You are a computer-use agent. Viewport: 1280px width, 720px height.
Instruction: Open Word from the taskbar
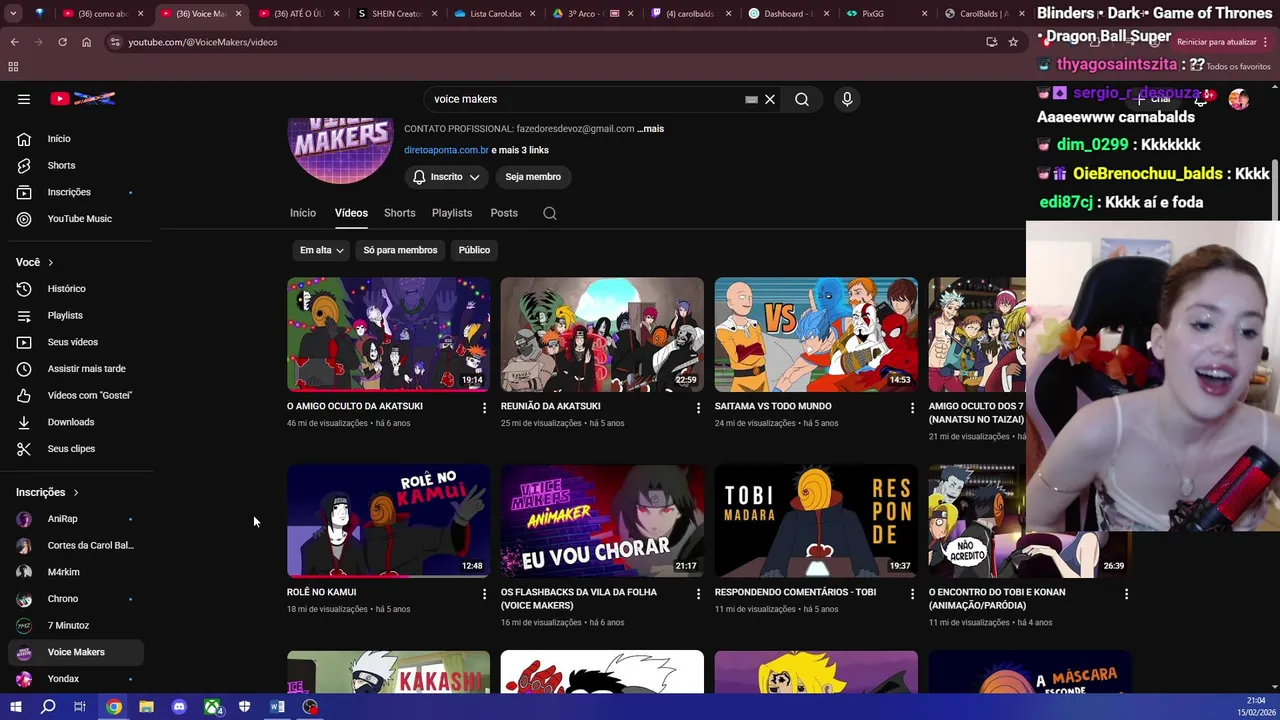277,707
